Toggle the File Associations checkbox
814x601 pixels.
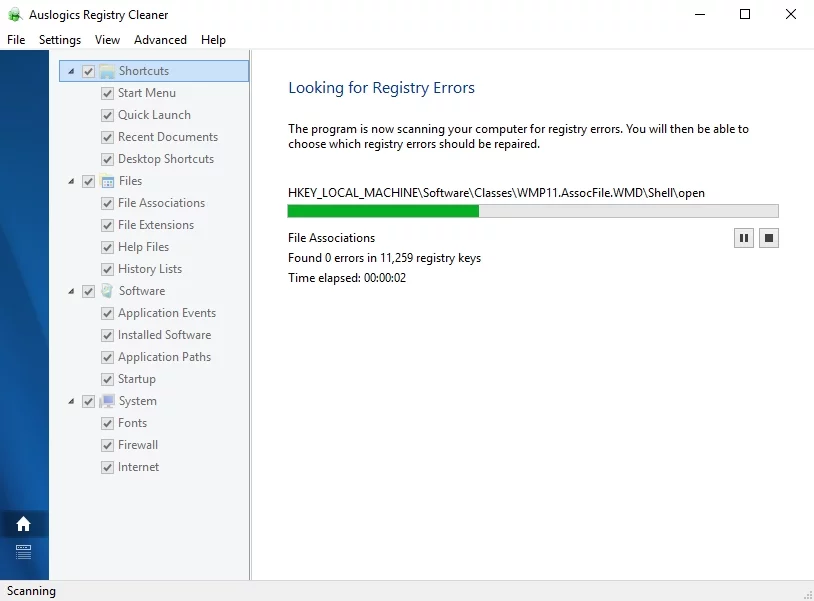107,203
